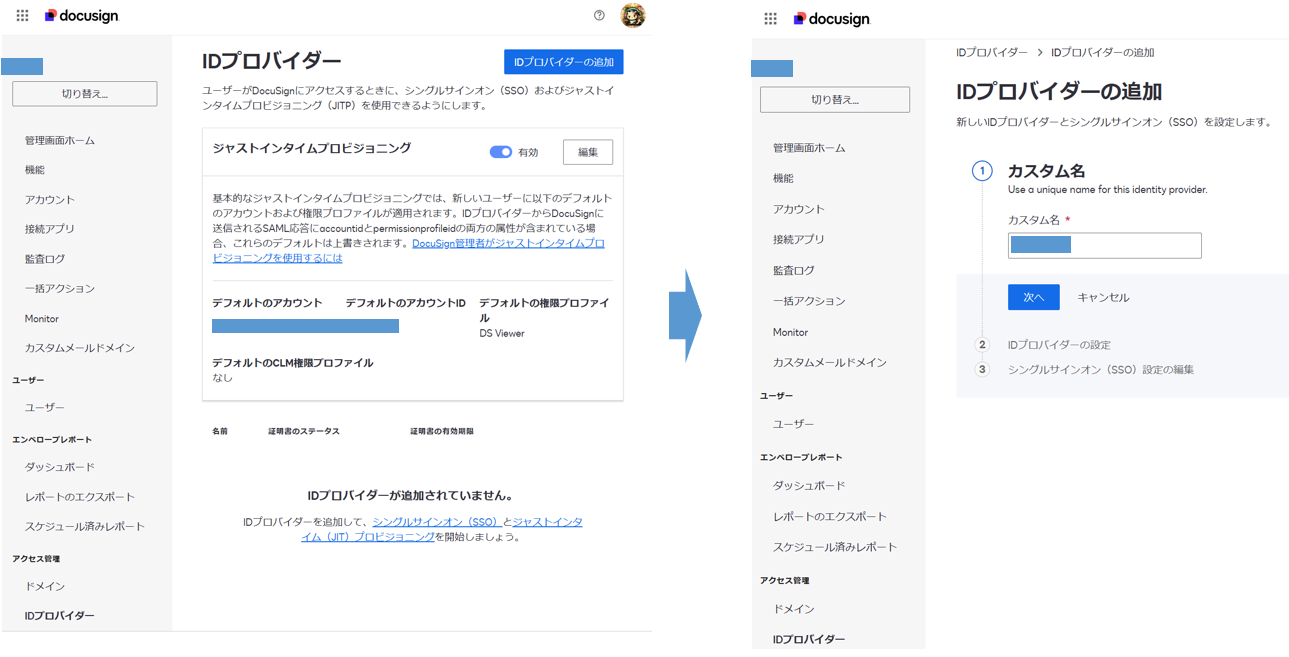Click step 1 カスタム名 heading

[x=1046, y=171]
